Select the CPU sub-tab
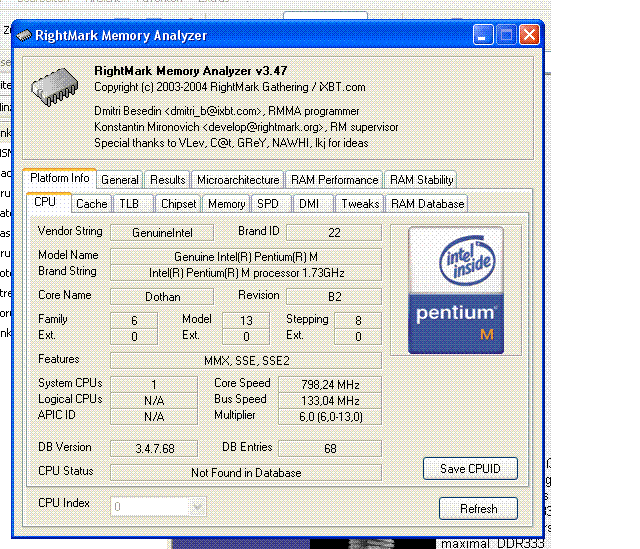 coord(49,202)
